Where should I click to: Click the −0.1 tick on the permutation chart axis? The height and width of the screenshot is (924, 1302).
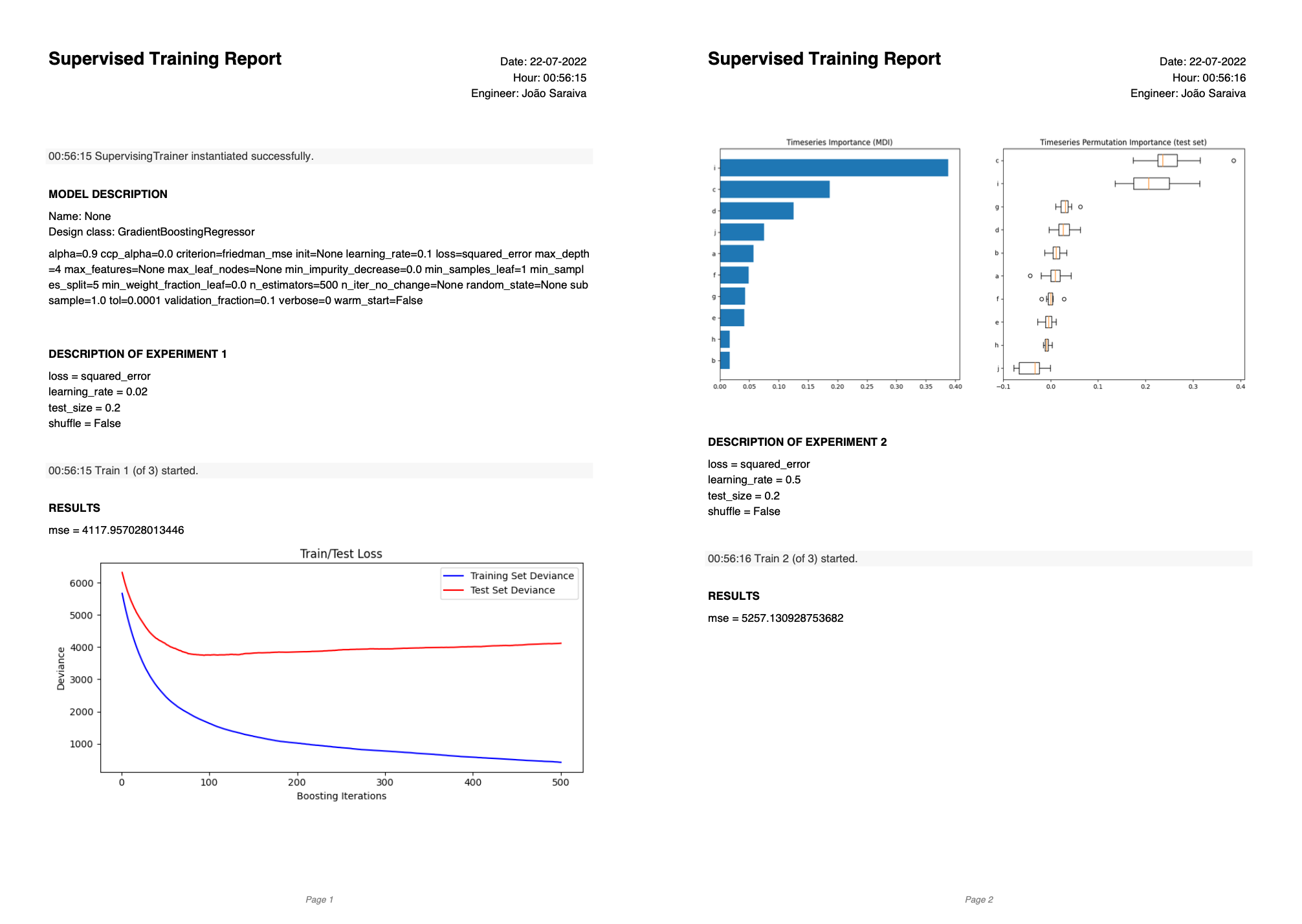[1003, 387]
